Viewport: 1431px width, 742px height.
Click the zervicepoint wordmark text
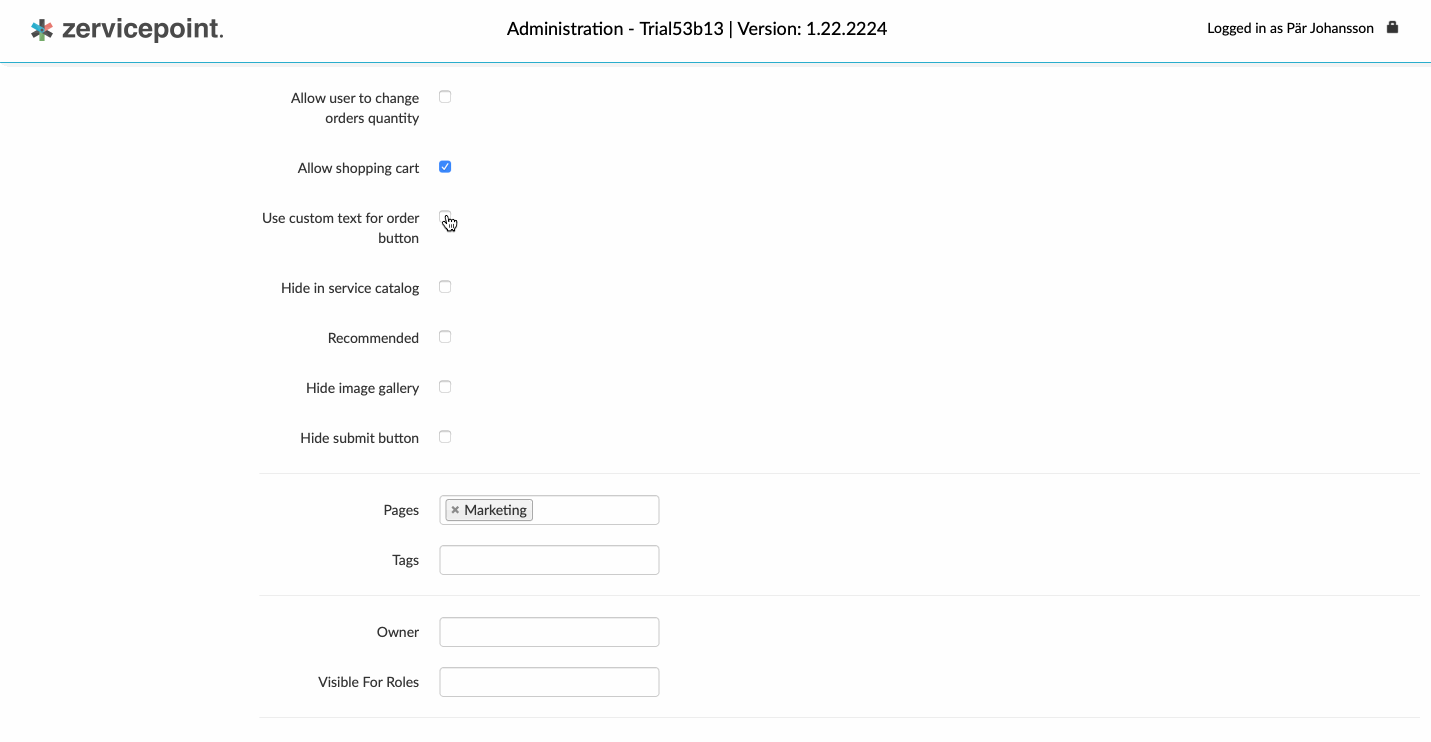[x=141, y=30]
